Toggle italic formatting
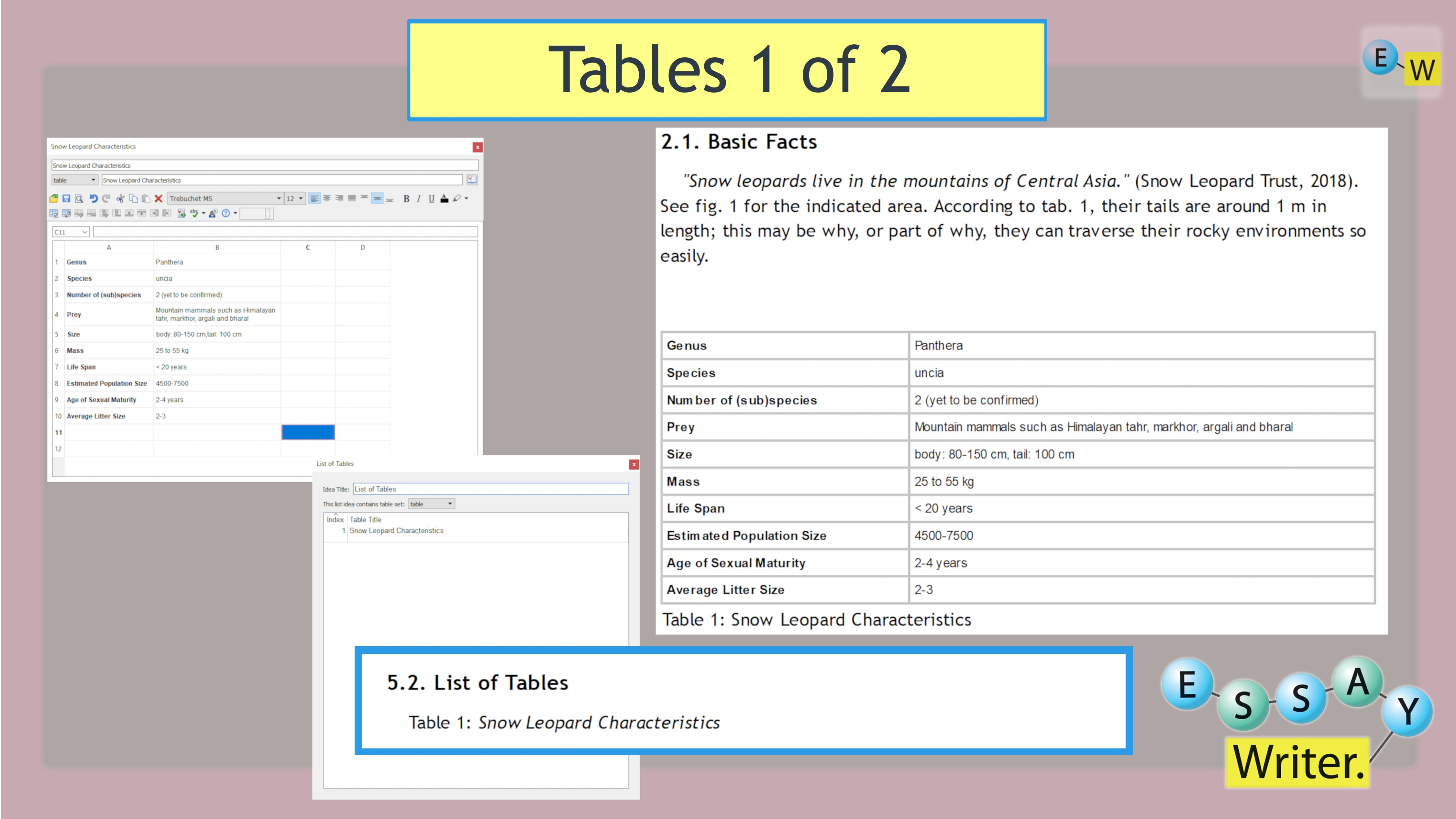The image size is (1456, 819). pyautogui.click(x=418, y=198)
